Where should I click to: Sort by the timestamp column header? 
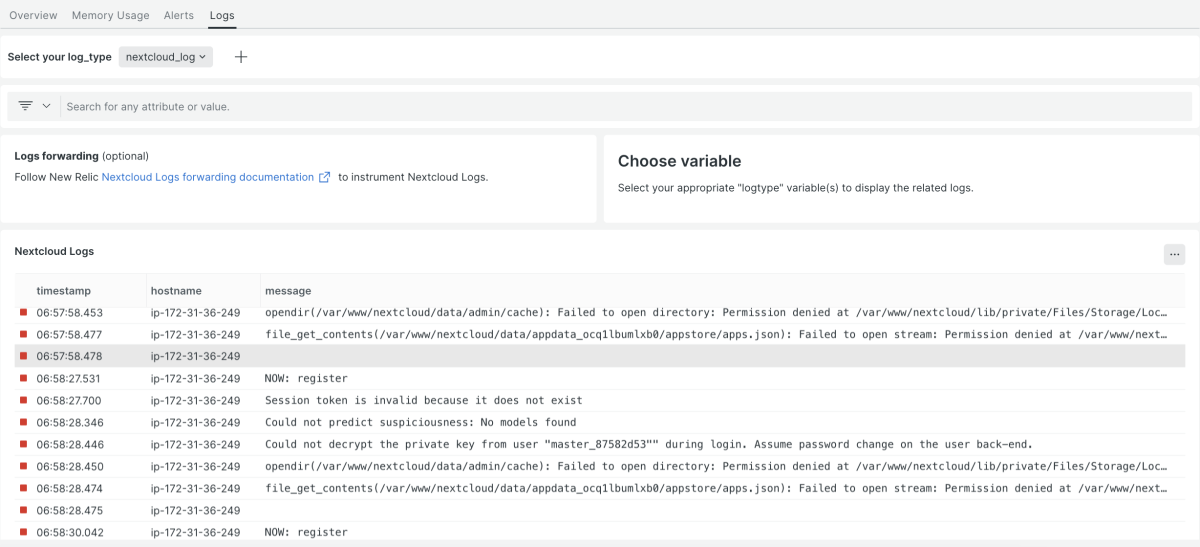[63, 291]
